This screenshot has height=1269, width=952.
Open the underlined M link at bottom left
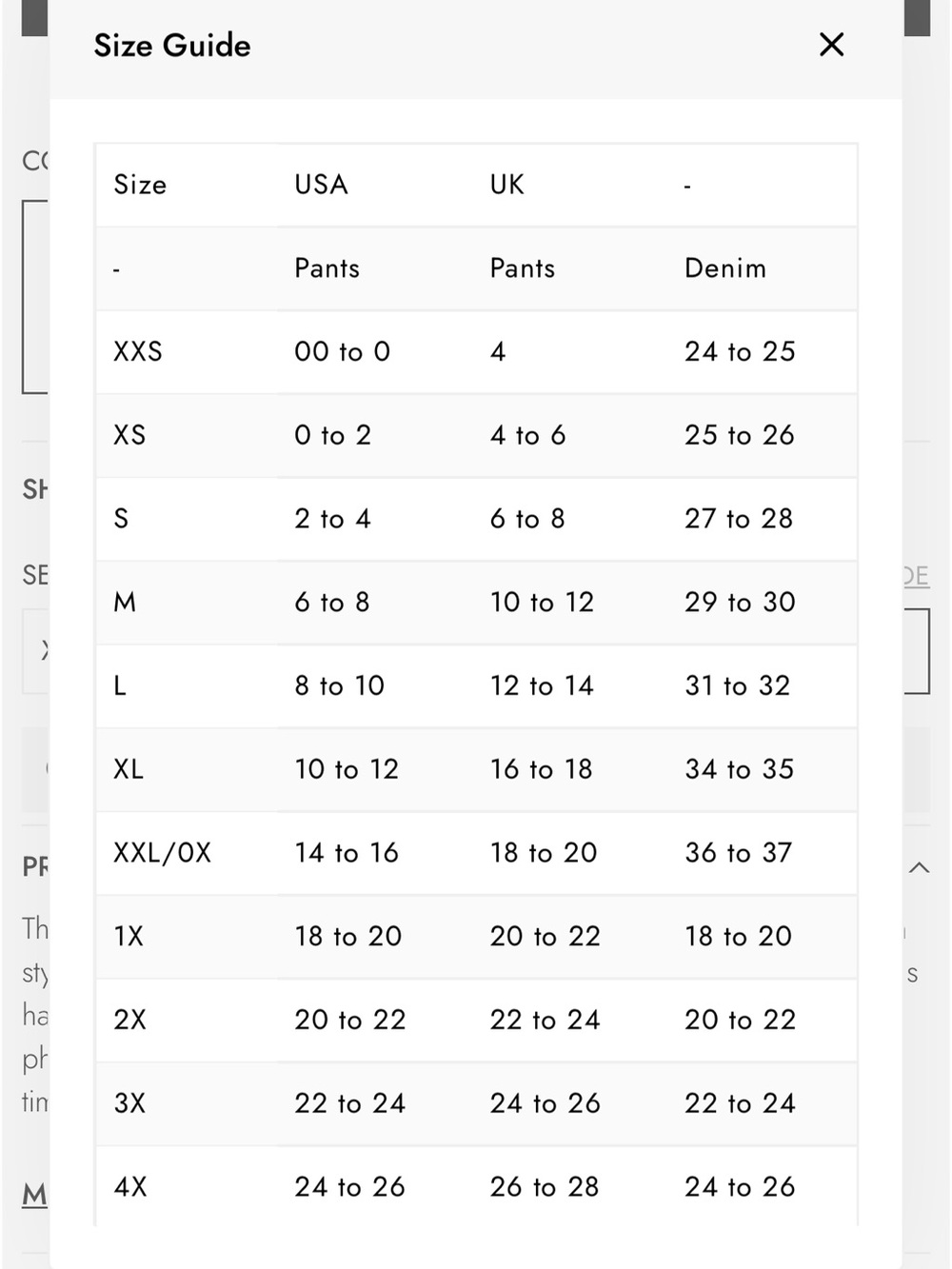[34, 1194]
